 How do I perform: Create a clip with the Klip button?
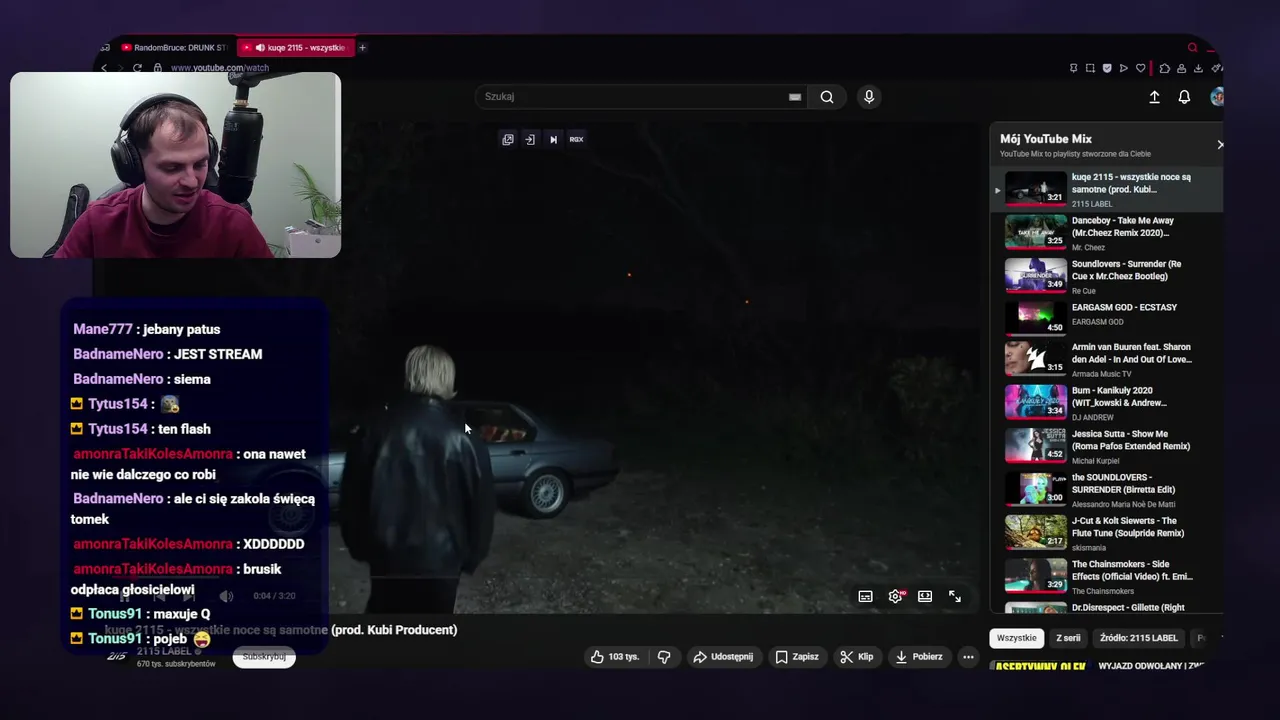pos(857,657)
